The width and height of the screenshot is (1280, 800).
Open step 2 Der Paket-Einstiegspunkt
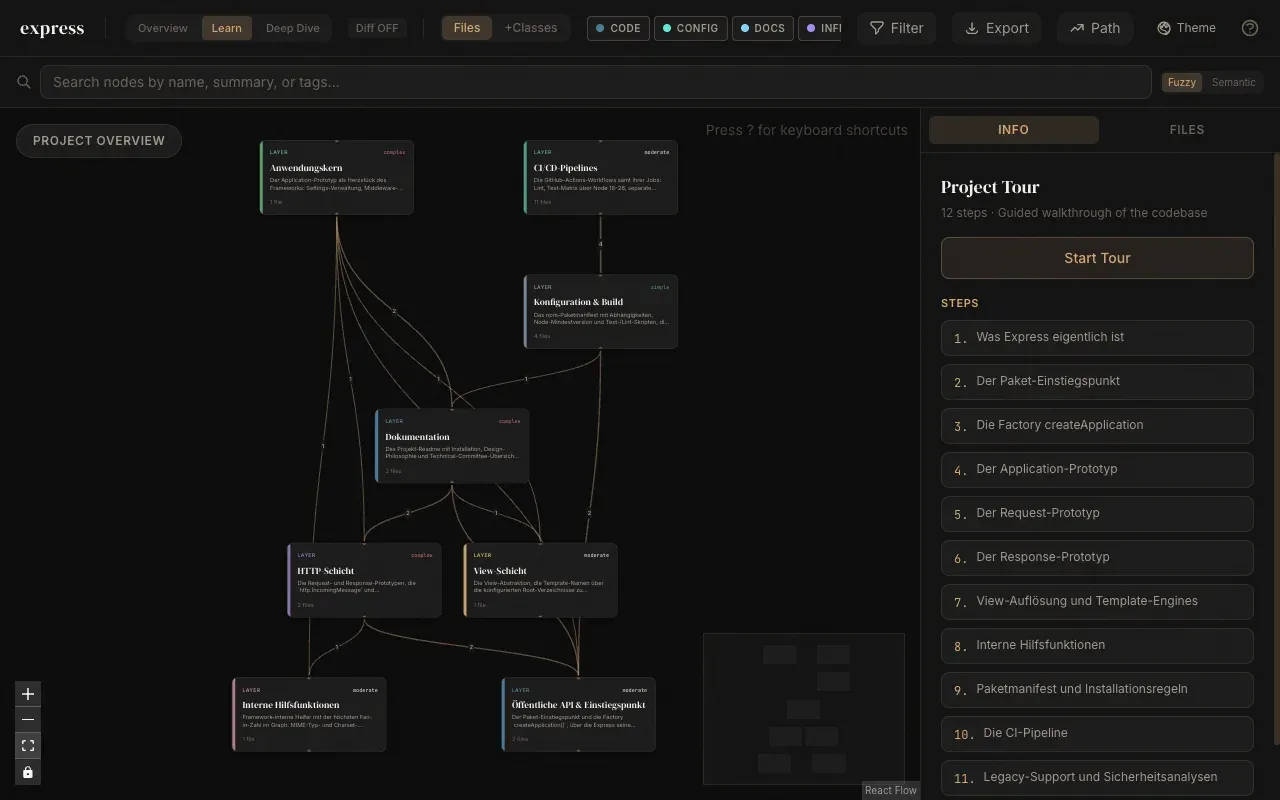(1097, 382)
